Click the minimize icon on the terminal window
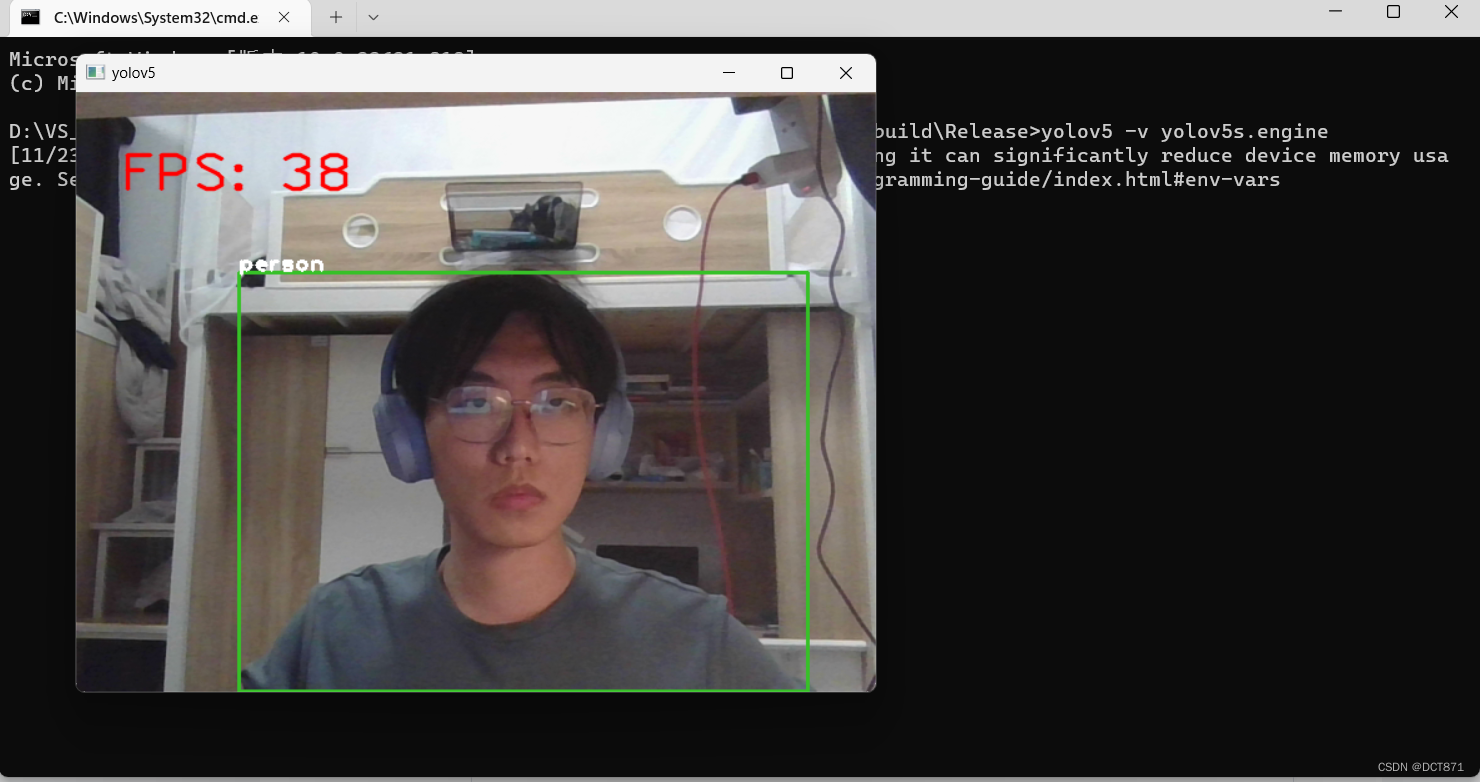This screenshot has height=782, width=1480. point(1337,12)
